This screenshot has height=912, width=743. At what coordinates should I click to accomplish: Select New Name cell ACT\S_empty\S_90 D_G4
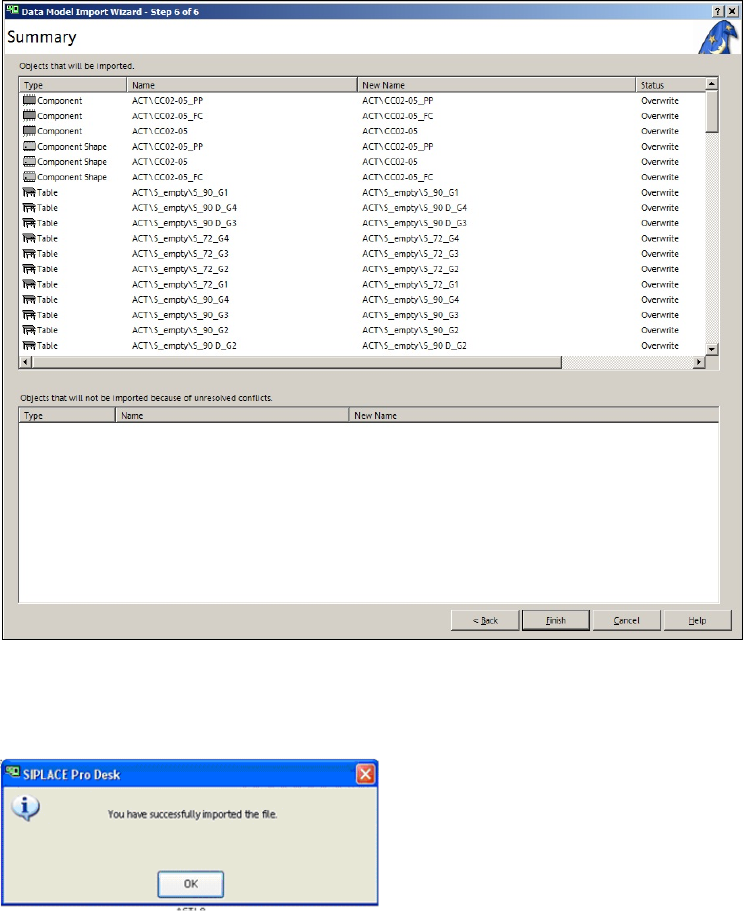(x=414, y=208)
